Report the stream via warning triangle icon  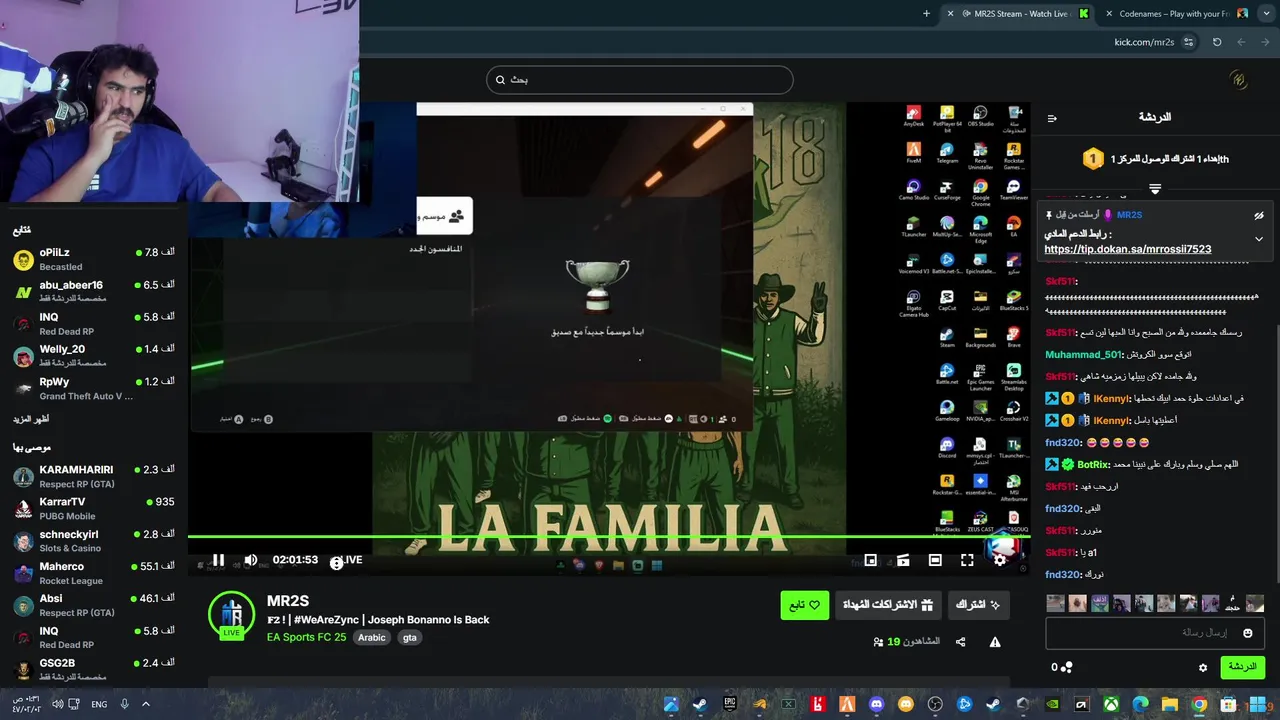995,642
